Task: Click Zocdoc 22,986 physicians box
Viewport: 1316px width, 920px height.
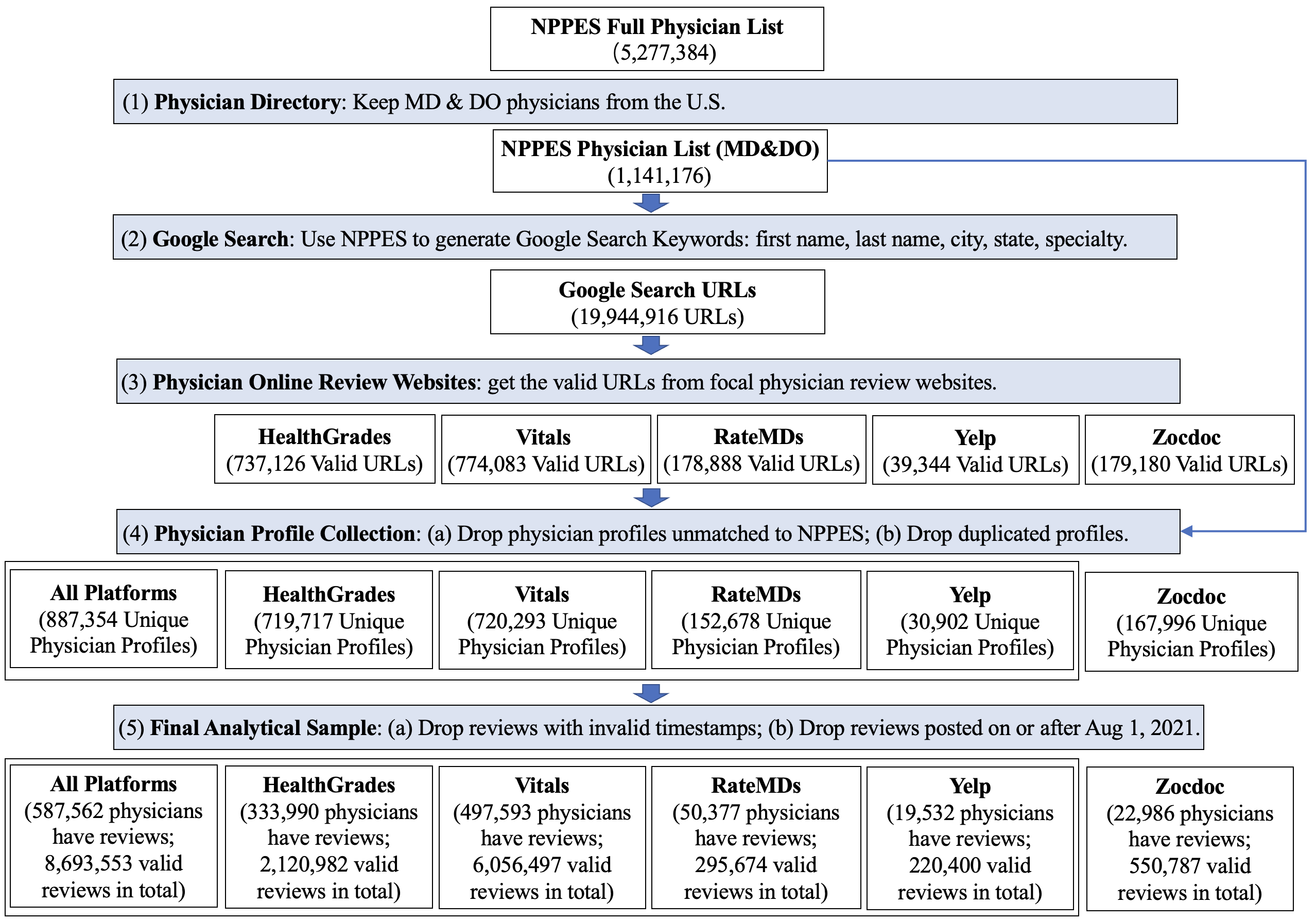Action: tap(1190, 839)
